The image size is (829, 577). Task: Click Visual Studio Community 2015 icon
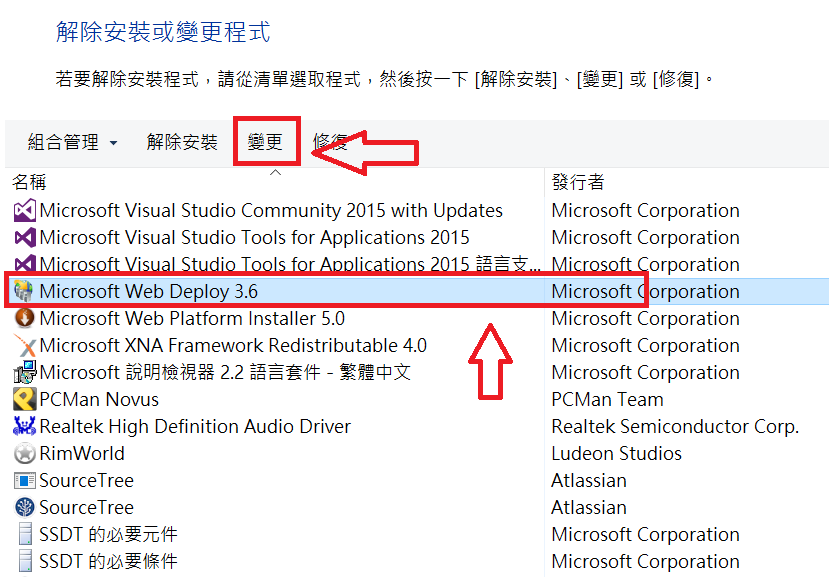[x=24, y=210]
